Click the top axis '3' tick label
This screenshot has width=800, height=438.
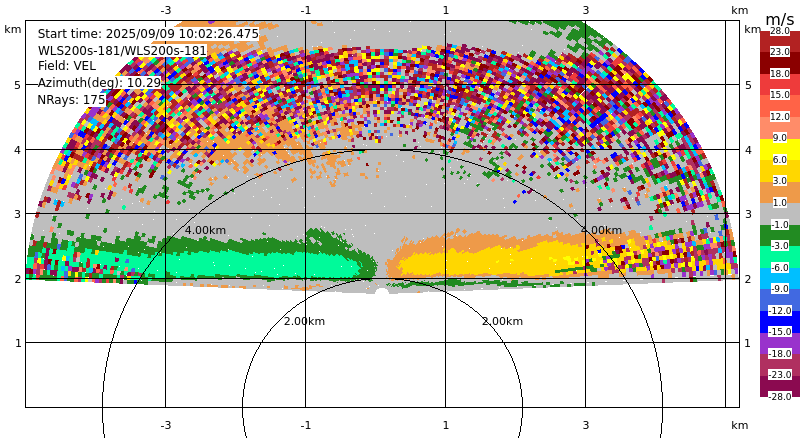(585, 10)
